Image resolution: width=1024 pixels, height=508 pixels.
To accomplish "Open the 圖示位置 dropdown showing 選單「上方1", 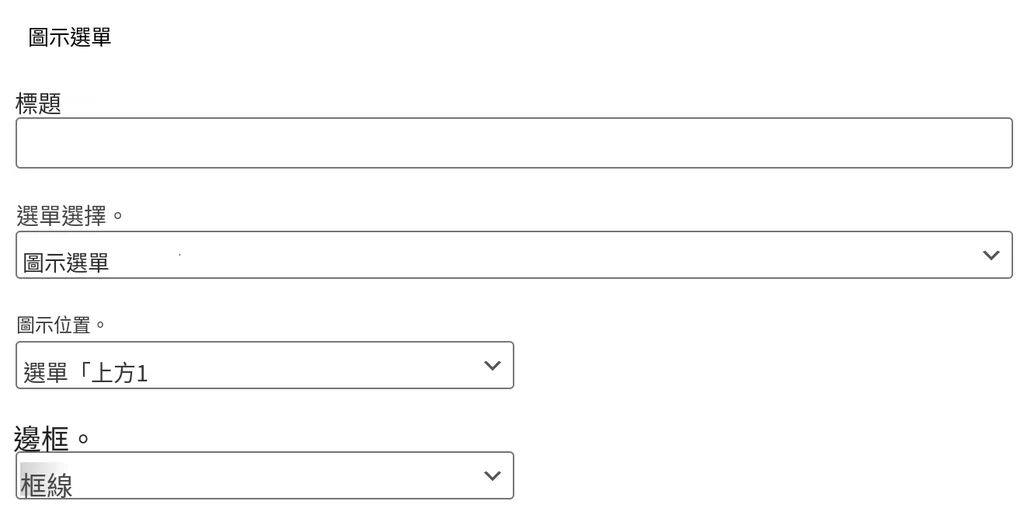I will pos(264,365).
